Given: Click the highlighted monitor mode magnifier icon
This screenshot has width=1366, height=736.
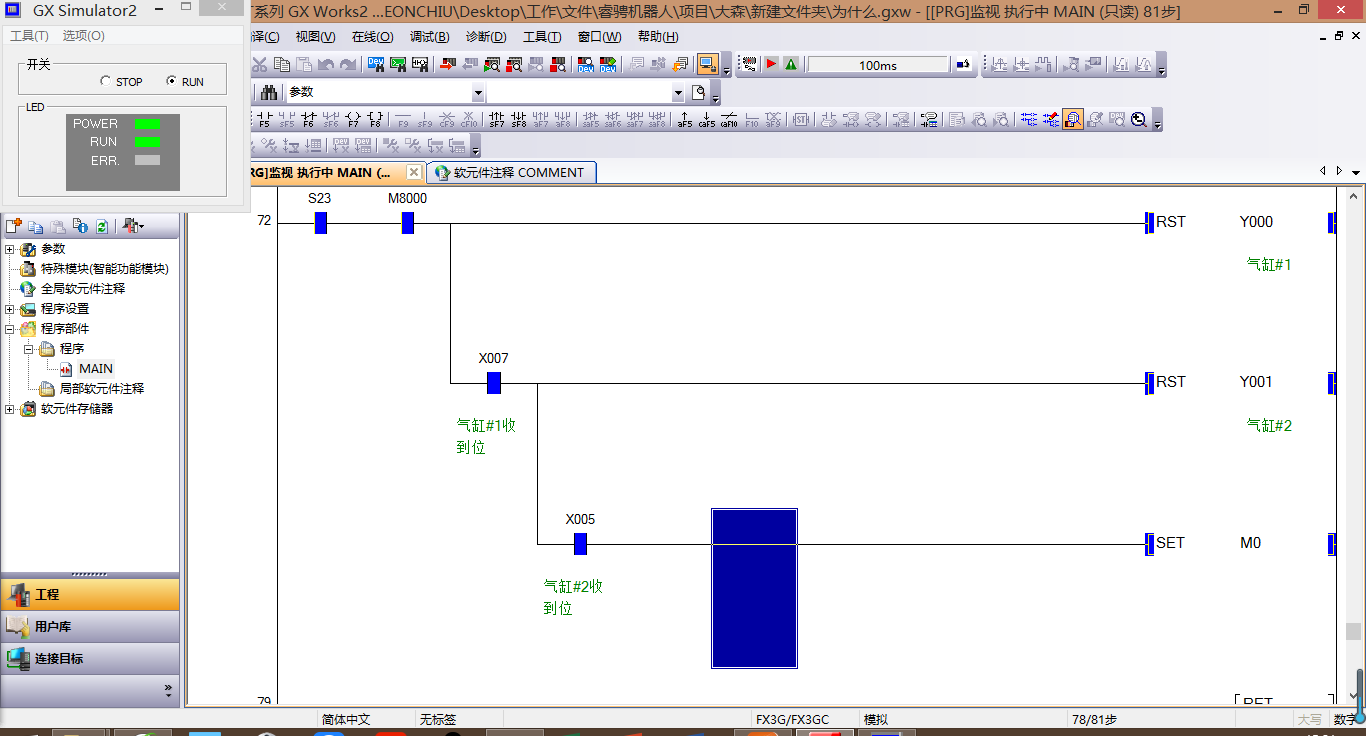Looking at the screenshot, I should point(1072,120).
